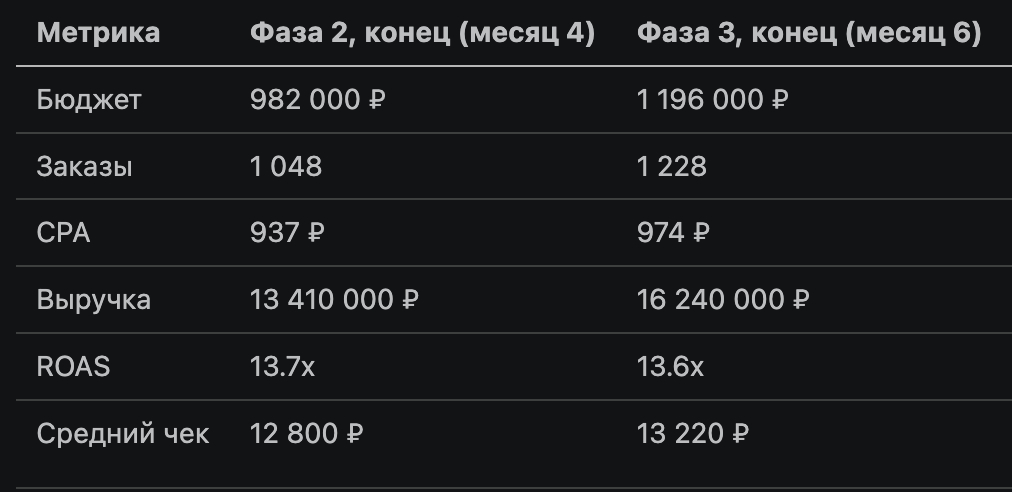The width and height of the screenshot is (1012, 492).
Task: Select the Бюджет row label
Action: (x=90, y=100)
